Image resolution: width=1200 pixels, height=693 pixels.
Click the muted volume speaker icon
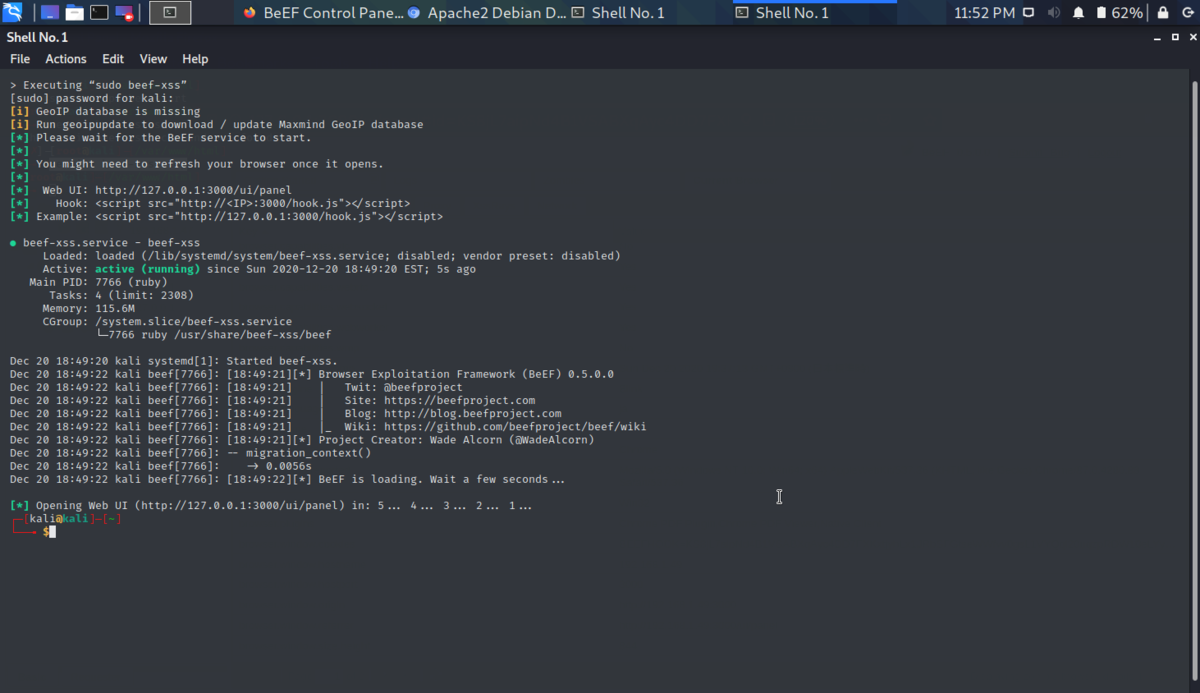pos(1054,13)
